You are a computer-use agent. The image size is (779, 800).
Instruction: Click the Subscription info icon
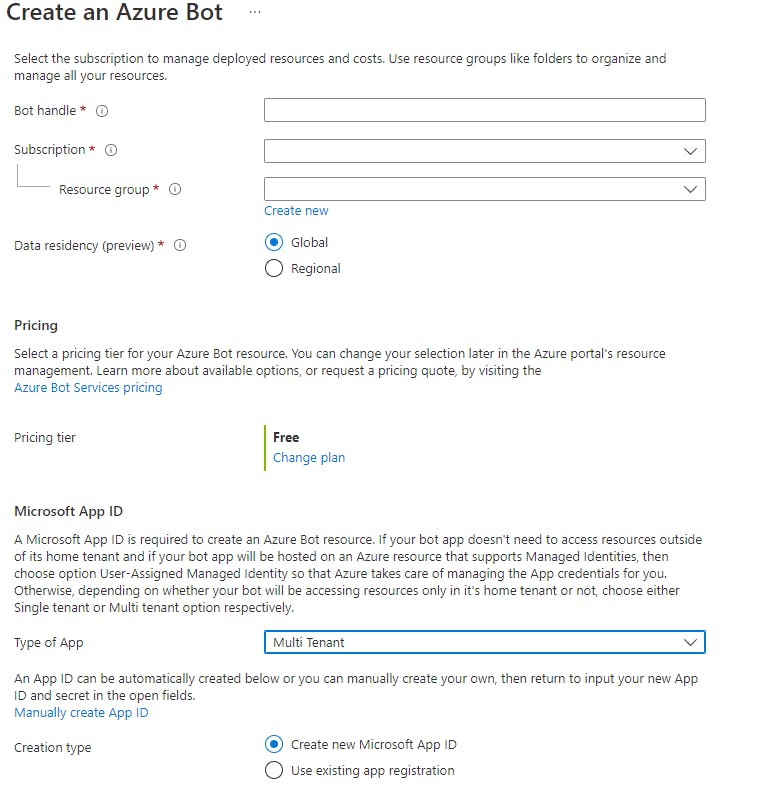point(111,150)
